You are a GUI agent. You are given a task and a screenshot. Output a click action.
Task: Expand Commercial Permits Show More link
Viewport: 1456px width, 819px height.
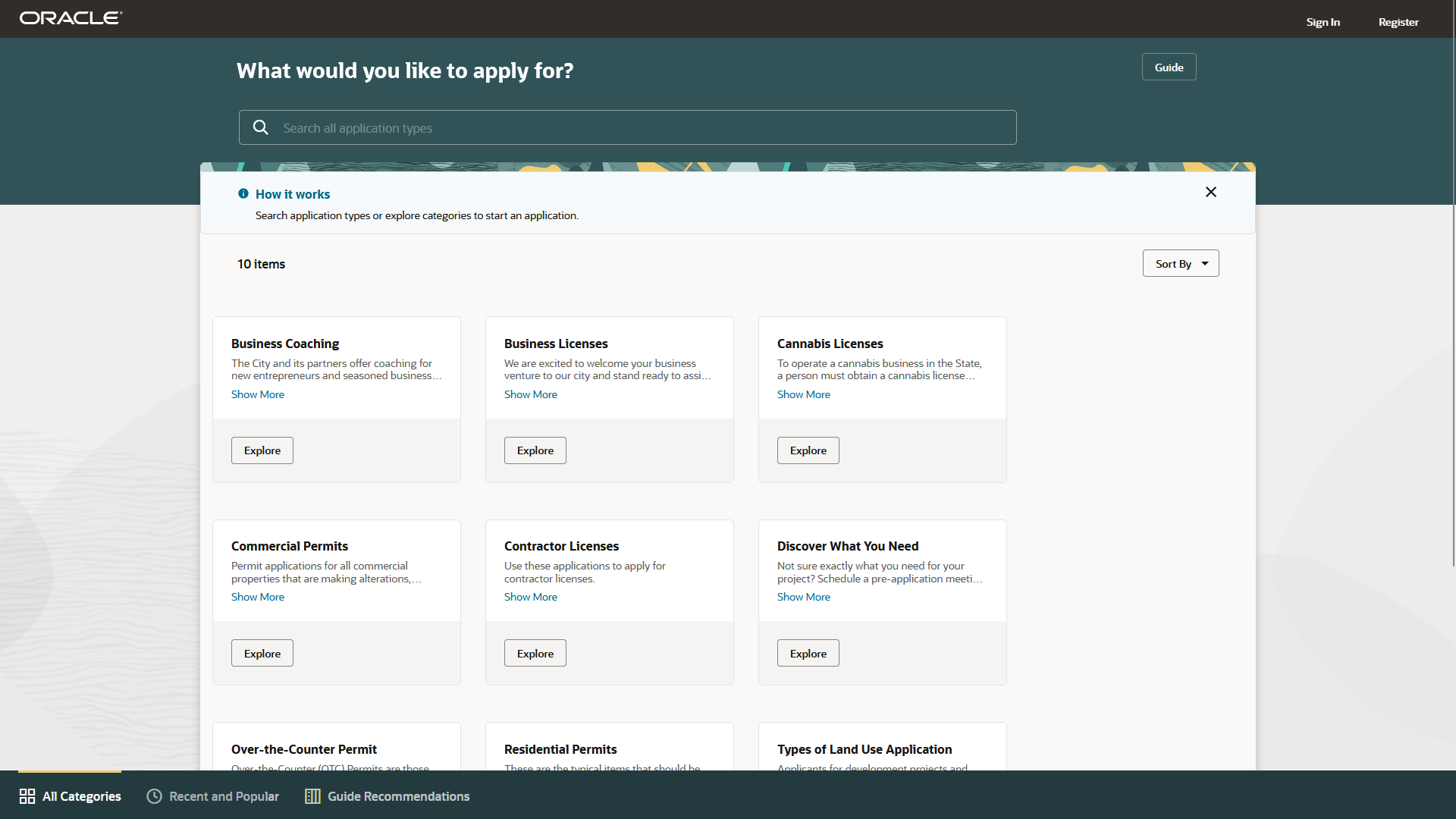(257, 597)
